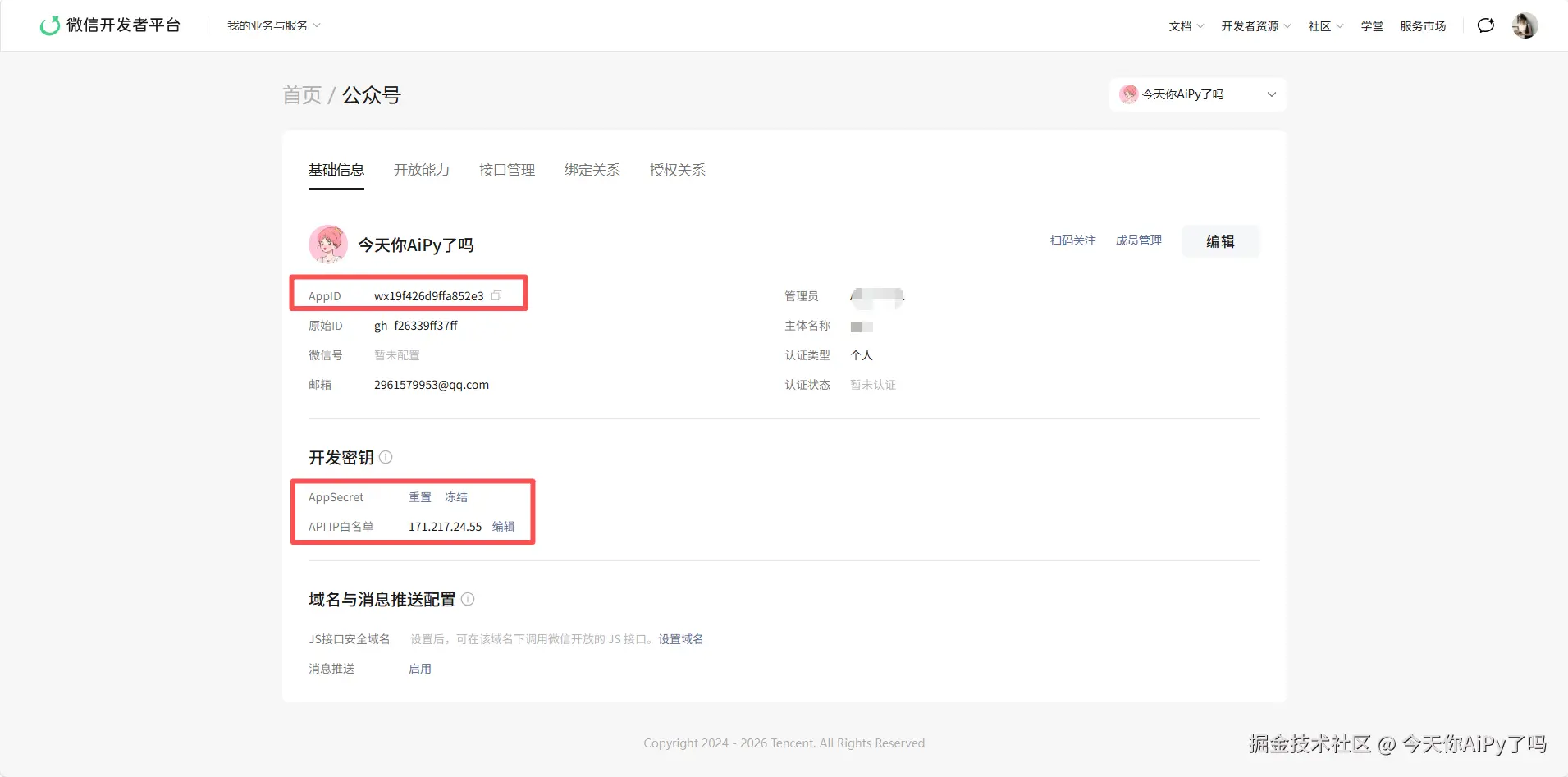Freeze the AppSecret with 冻结
1568x777 pixels.
pyautogui.click(x=456, y=497)
